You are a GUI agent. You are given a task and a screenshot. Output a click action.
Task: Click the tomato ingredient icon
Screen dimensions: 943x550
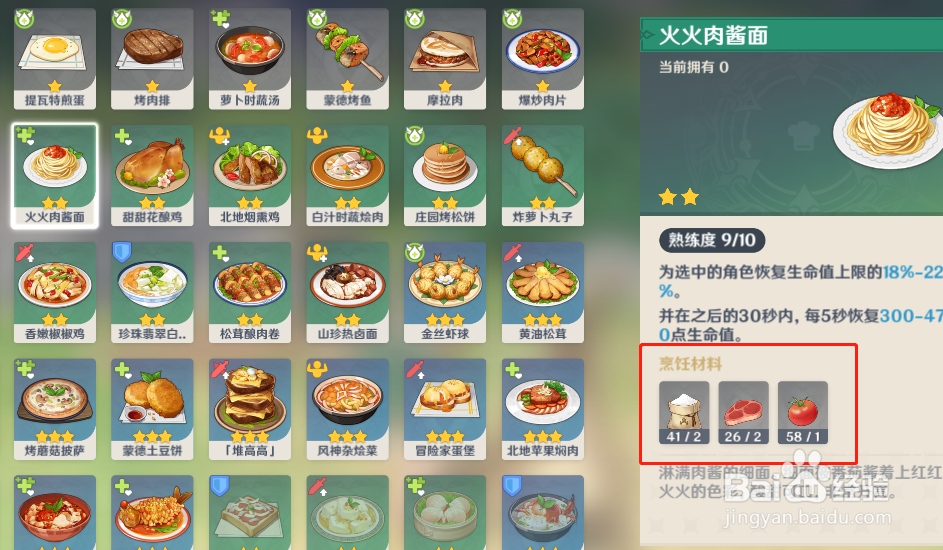point(802,412)
